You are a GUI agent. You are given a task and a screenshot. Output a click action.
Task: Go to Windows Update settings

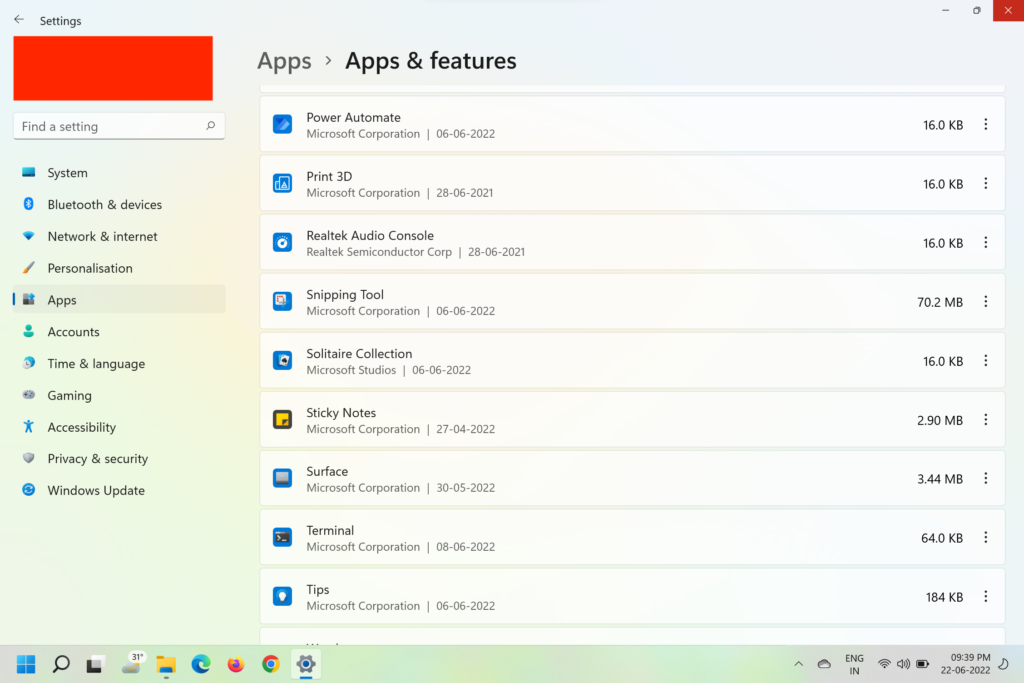point(96,490)
